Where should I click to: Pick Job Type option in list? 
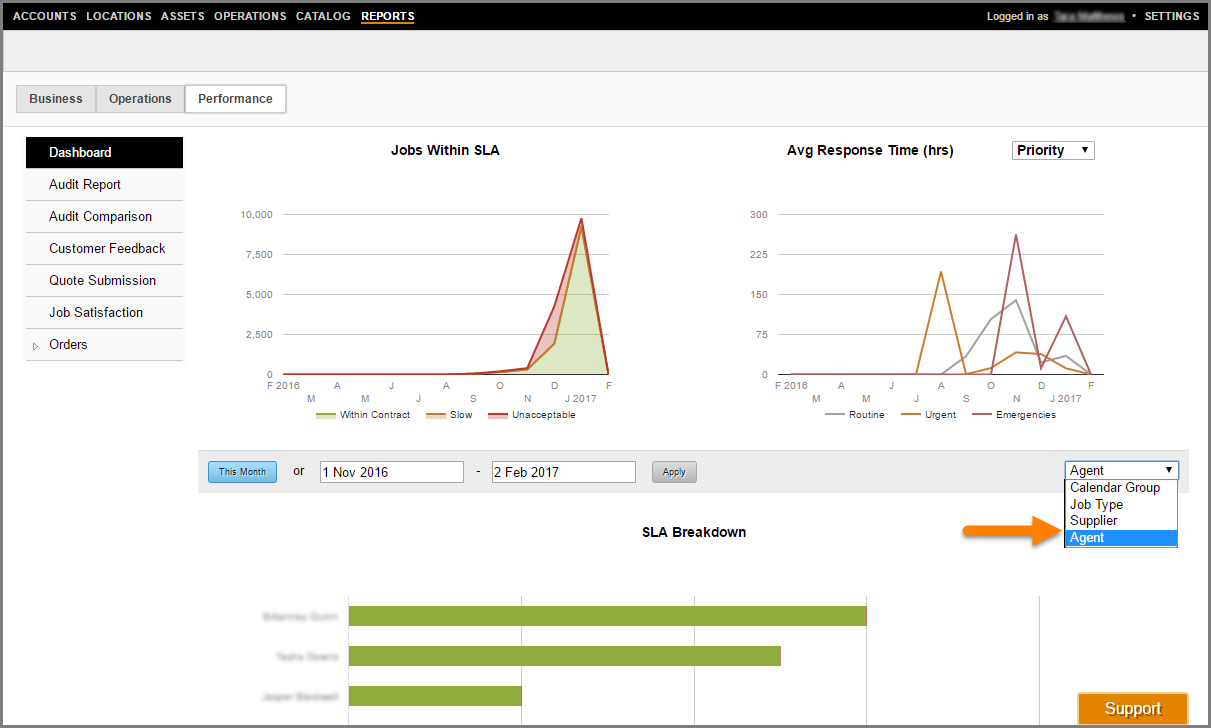coord(1121,505)
